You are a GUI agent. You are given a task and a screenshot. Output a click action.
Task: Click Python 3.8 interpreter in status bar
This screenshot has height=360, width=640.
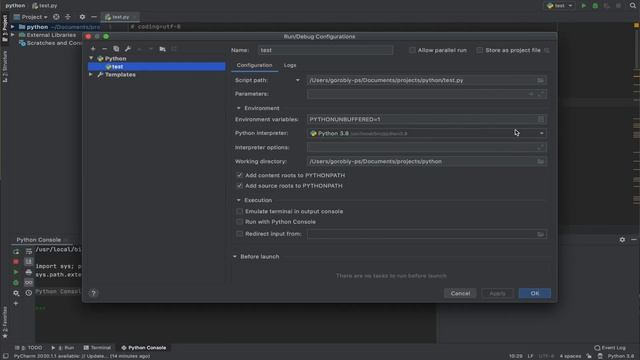[620, 356]
